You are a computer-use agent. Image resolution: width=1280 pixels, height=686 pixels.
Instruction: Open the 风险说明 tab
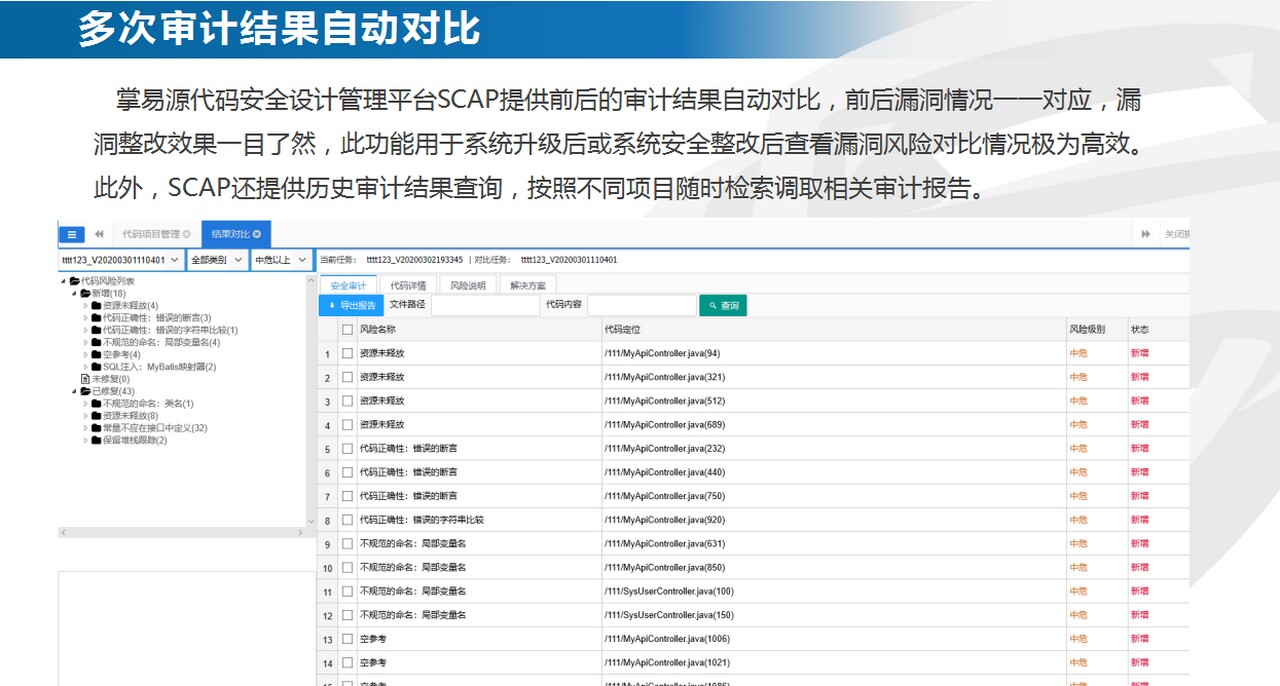point(467,285)
